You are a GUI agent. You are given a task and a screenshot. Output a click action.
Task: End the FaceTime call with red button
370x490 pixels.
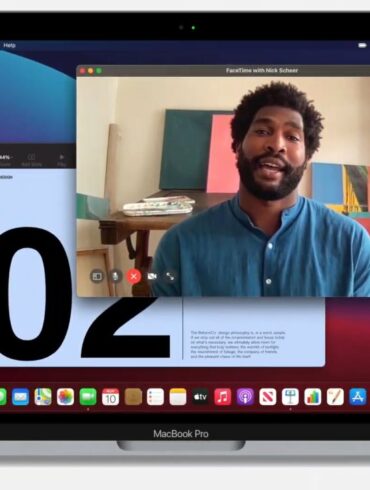pos(134,276)
